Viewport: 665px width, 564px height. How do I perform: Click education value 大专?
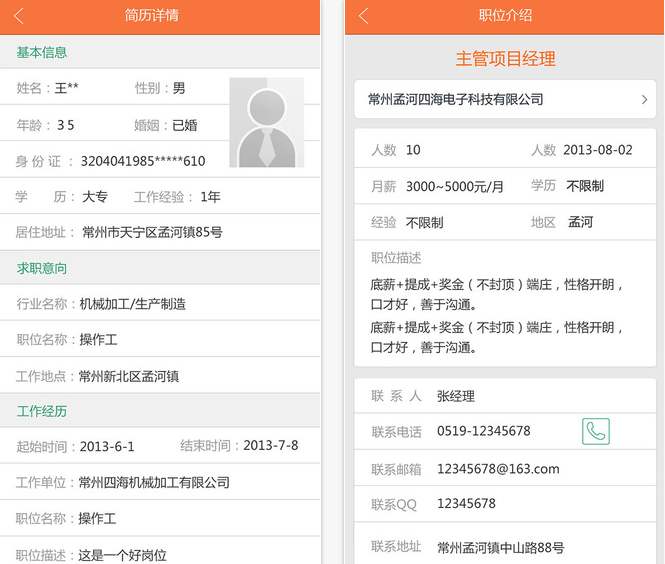click(x=95, y=197)
